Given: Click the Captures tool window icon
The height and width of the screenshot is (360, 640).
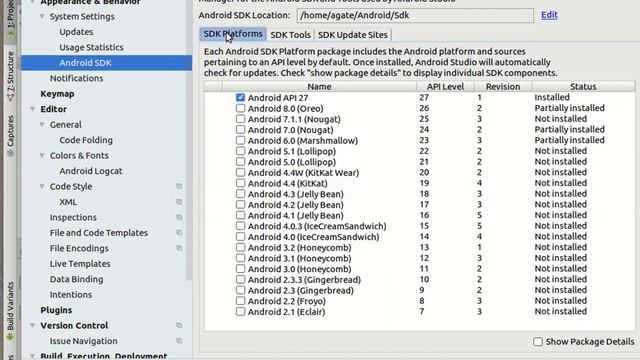Looking at the screenshot, I should click(10, 153).
